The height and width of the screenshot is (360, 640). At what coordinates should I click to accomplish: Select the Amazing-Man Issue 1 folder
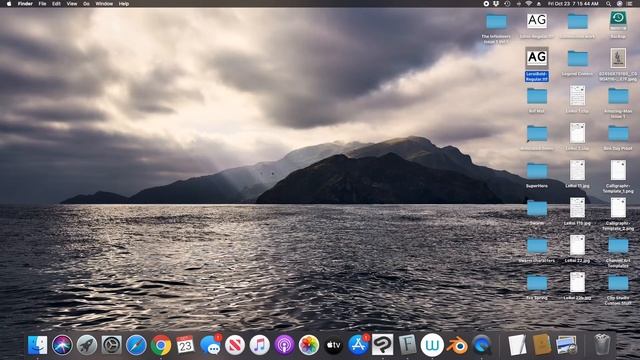pyautogui.click(x=618, y=103)
